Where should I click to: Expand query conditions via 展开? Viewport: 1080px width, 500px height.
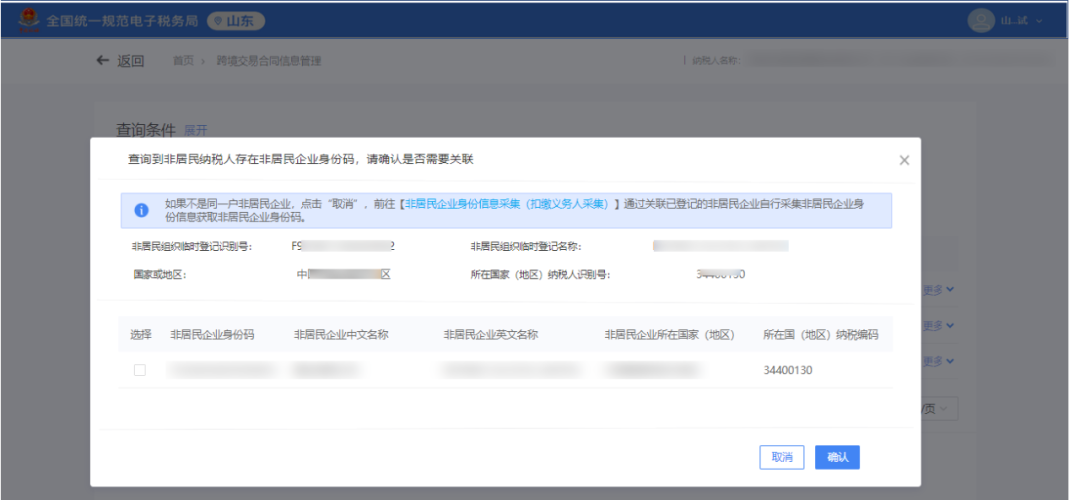pyautogui.click(x=196, y=130)
